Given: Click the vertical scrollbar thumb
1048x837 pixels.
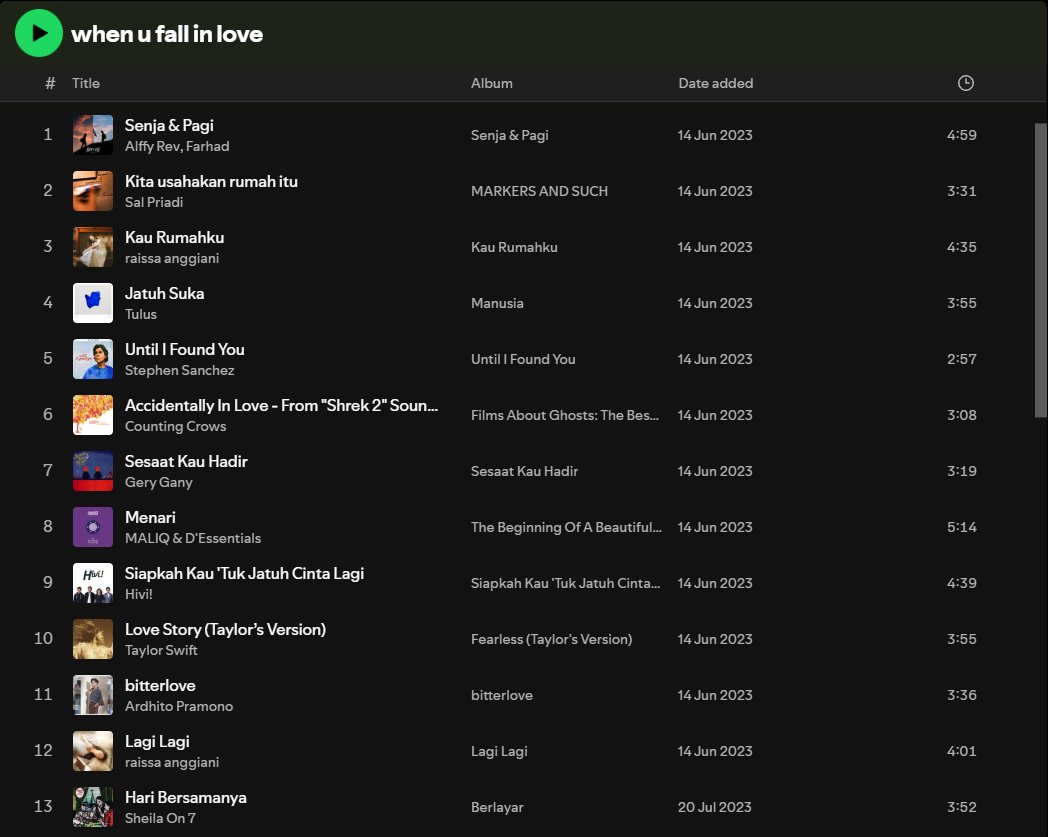Looking at the screenshot, I should 1041,271.
